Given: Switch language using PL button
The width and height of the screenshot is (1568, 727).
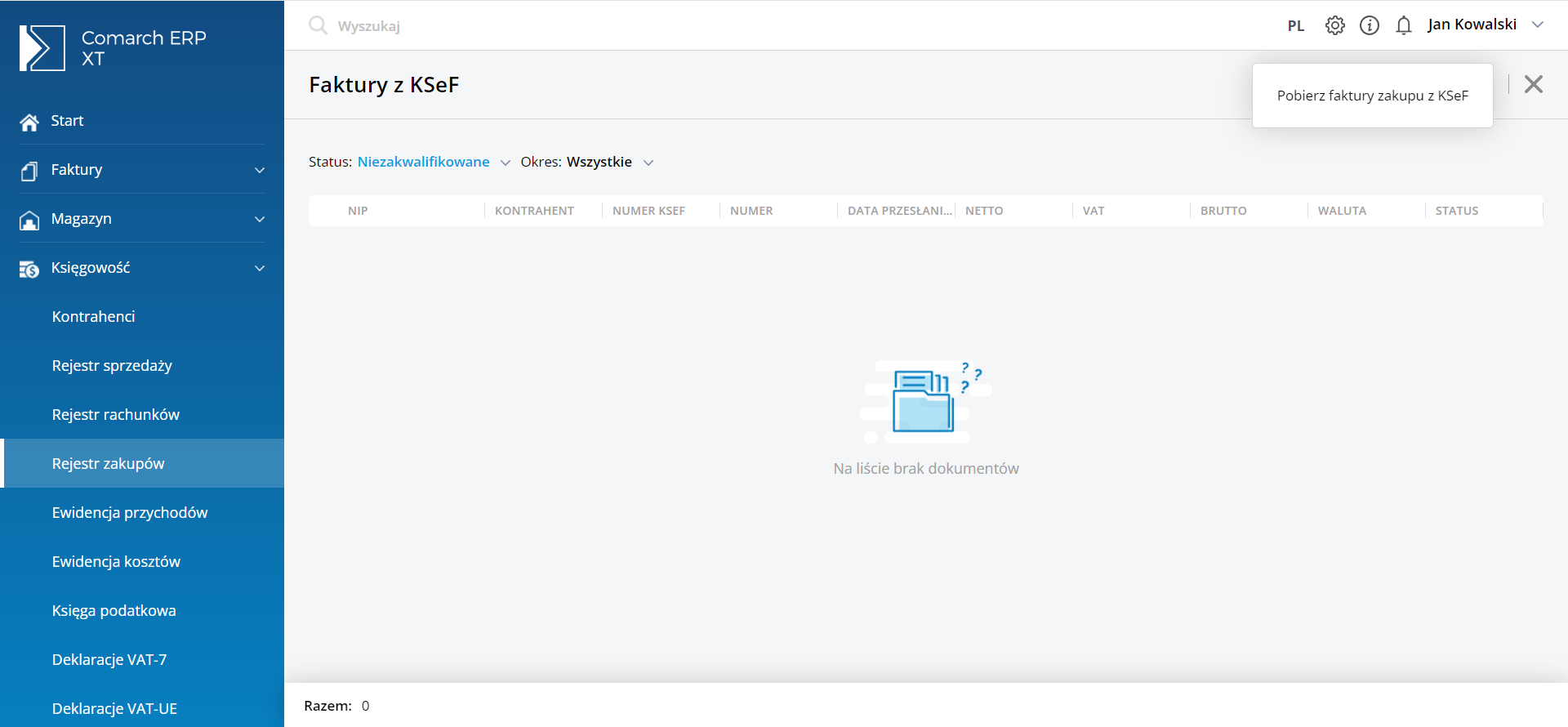Looking at the screenshot, I should click(x=1295, y=25).
